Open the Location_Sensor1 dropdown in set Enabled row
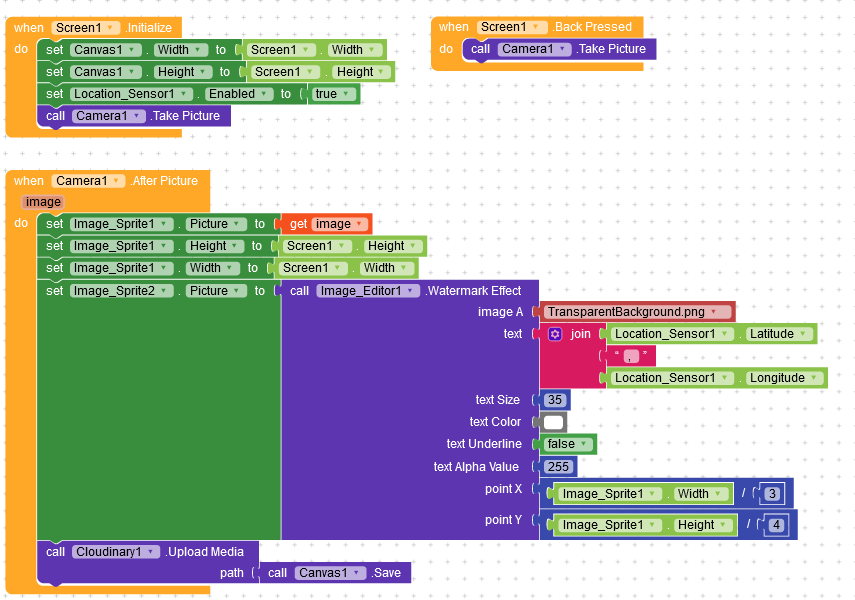 (131, 94)
